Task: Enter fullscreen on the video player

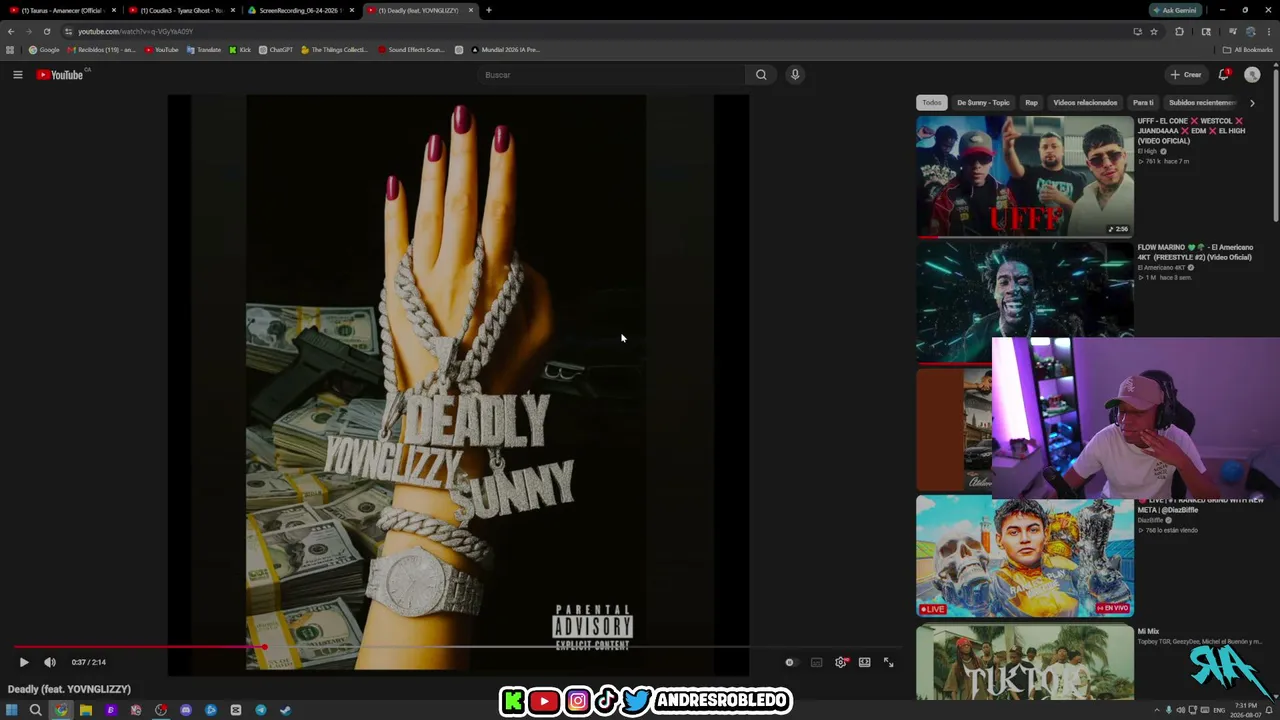Action: pos(888,662)
